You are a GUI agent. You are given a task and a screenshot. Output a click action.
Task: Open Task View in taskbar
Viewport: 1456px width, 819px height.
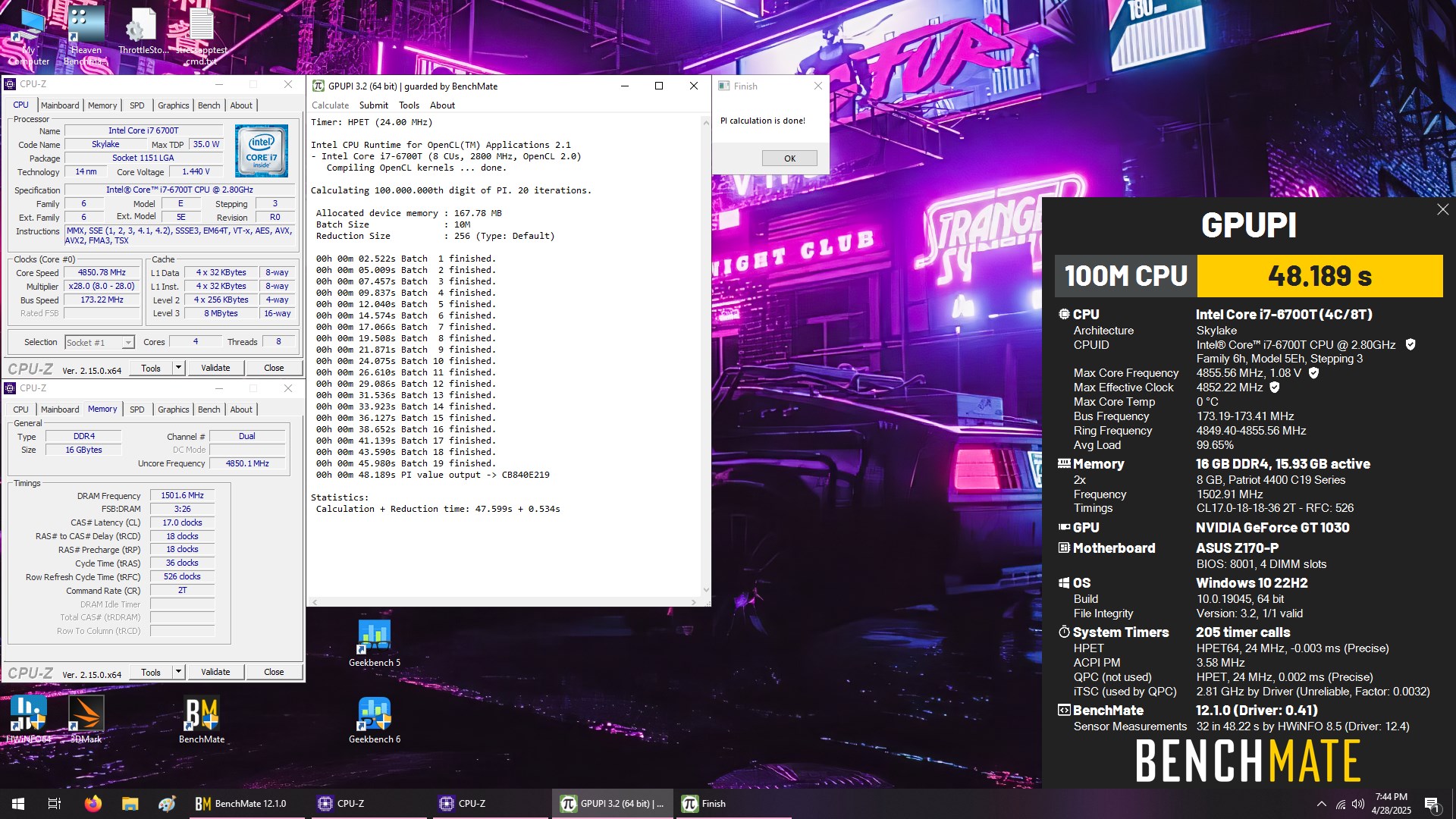pyautogui.click(x=55, y=804)
